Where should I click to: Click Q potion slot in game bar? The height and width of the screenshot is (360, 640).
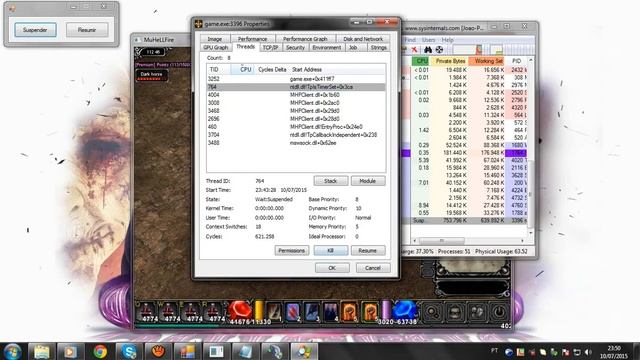[147, 312]
